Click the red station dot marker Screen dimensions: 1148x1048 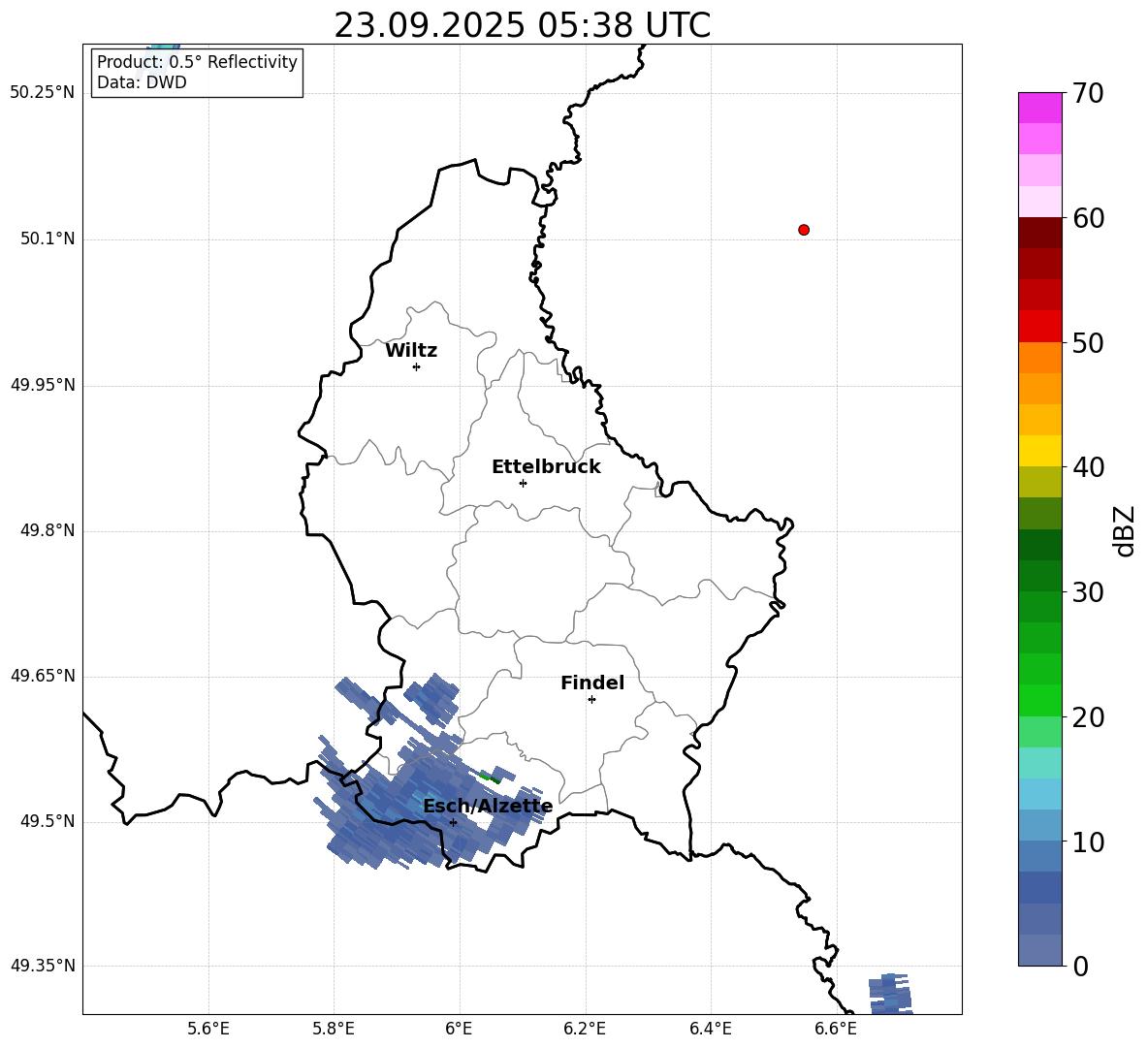tap(803, 230)
